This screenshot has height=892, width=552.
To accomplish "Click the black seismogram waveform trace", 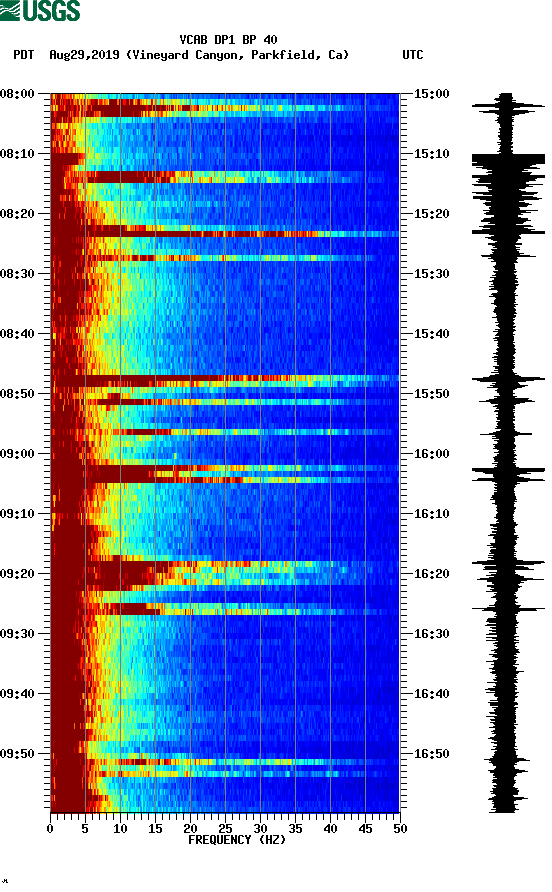I will tap(508, 453).
